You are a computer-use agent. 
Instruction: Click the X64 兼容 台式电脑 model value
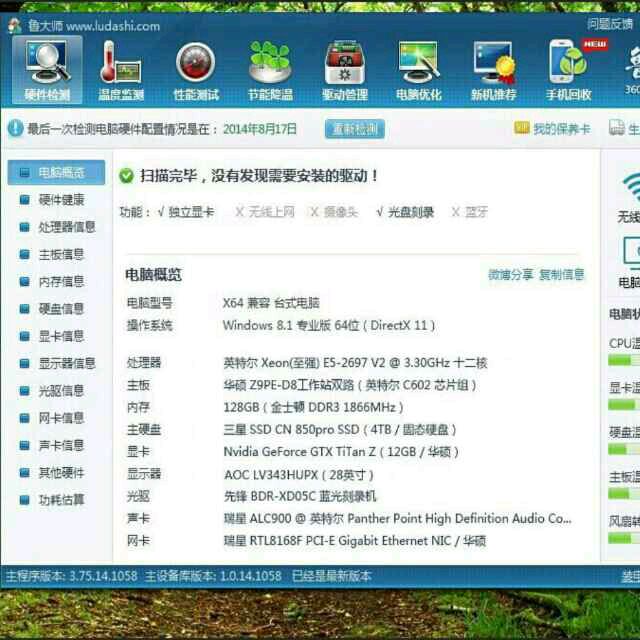(271, 303)
